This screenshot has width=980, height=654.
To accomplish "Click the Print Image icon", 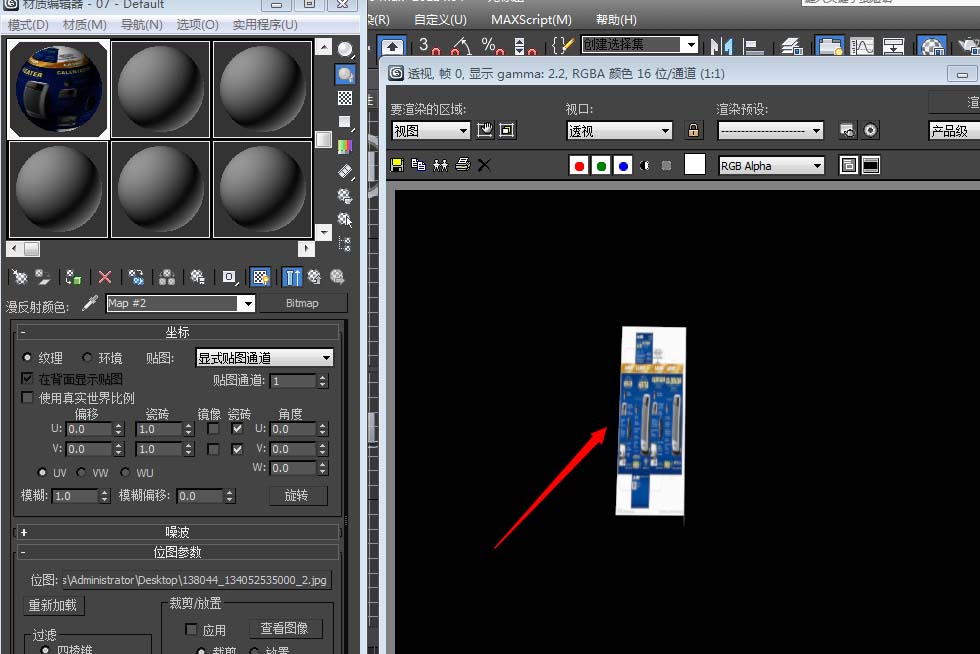I will (462, 165).
